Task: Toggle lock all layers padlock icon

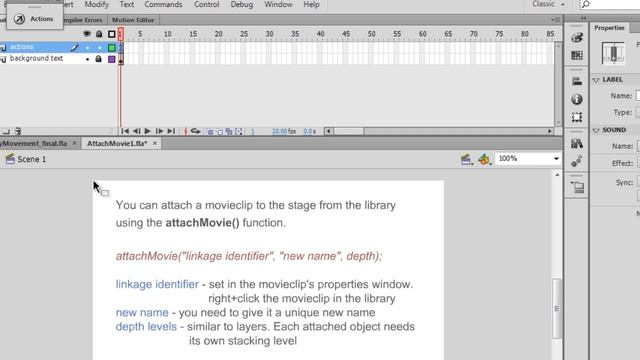Action: coord(99,34)
